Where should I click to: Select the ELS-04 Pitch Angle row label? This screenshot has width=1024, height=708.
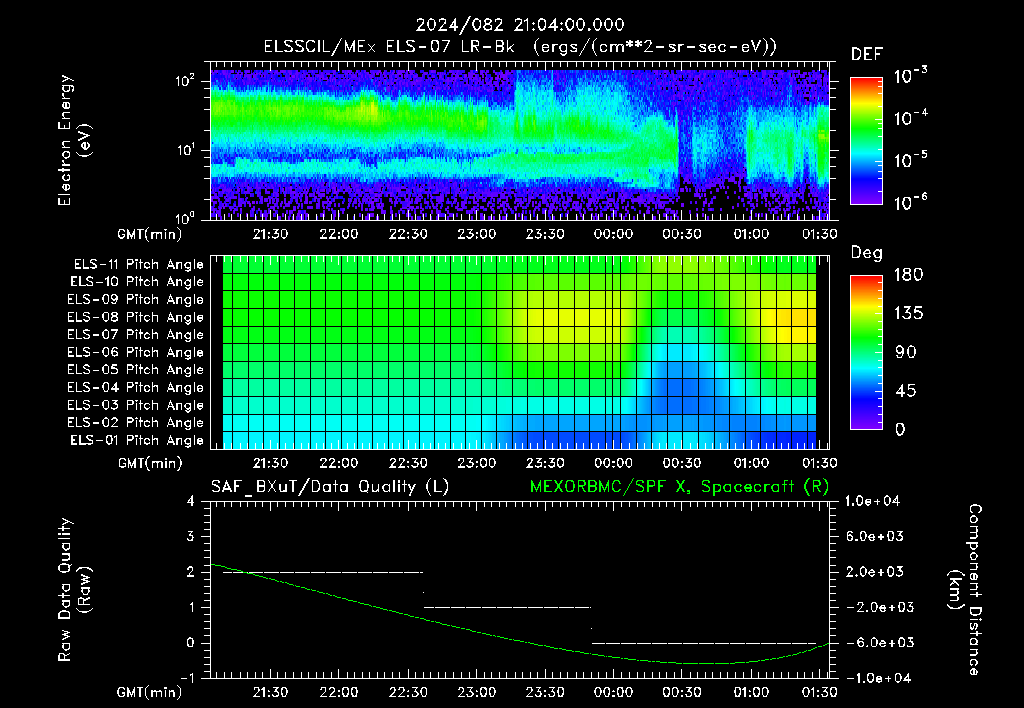(x=136, y=388)
